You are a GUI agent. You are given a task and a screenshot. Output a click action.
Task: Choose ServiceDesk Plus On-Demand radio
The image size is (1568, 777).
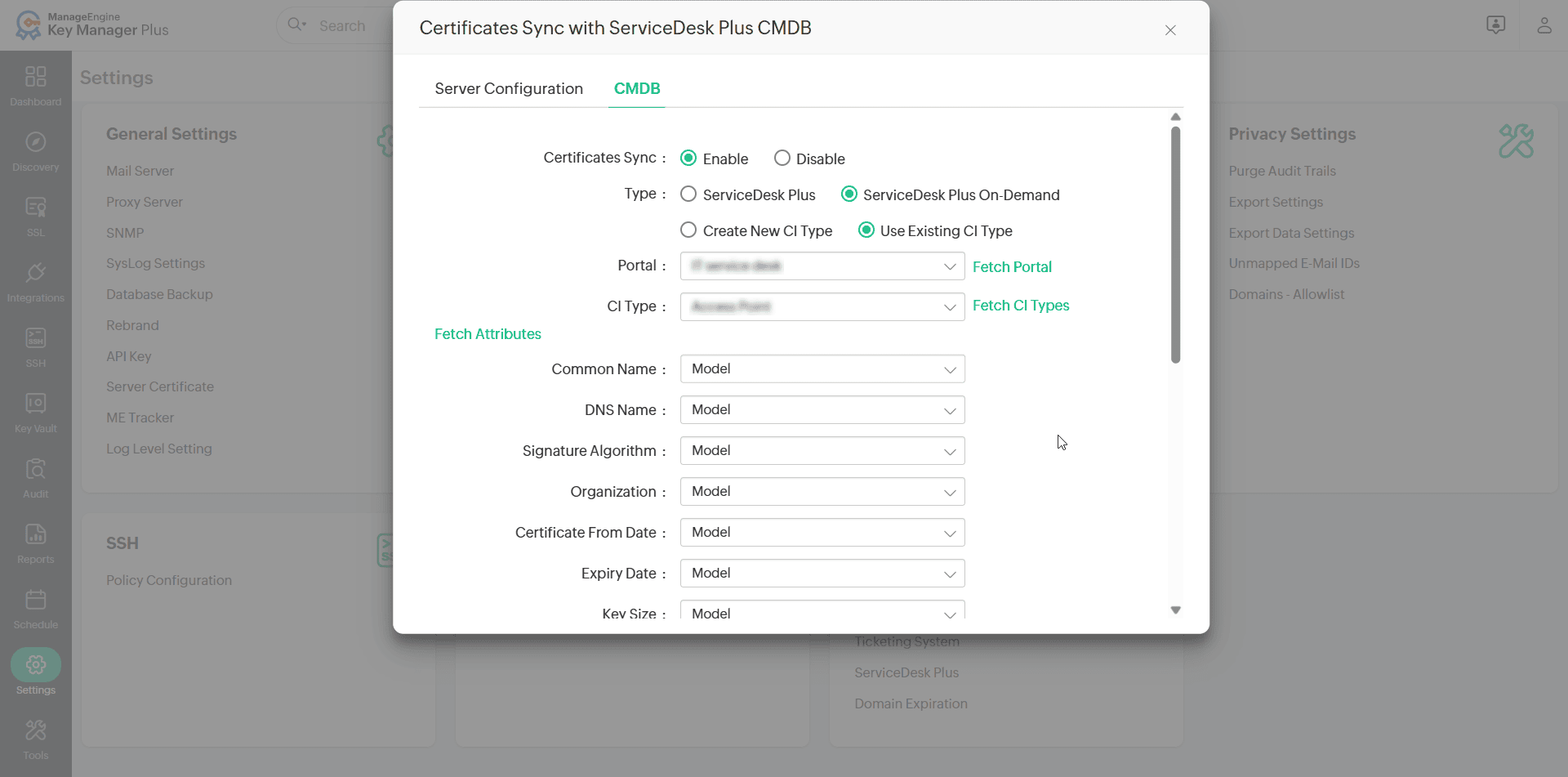849,194
